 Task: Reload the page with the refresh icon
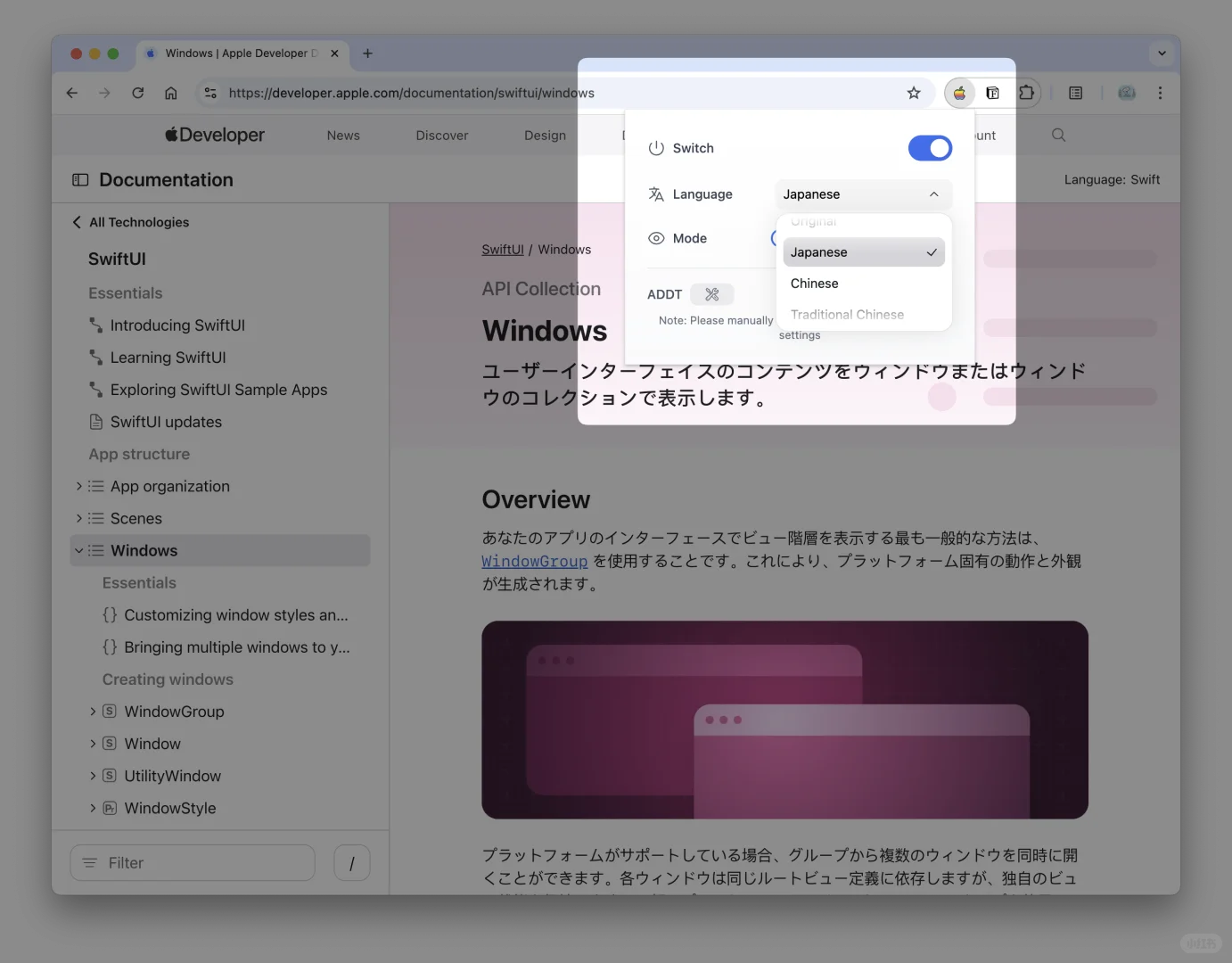(137, 93)
